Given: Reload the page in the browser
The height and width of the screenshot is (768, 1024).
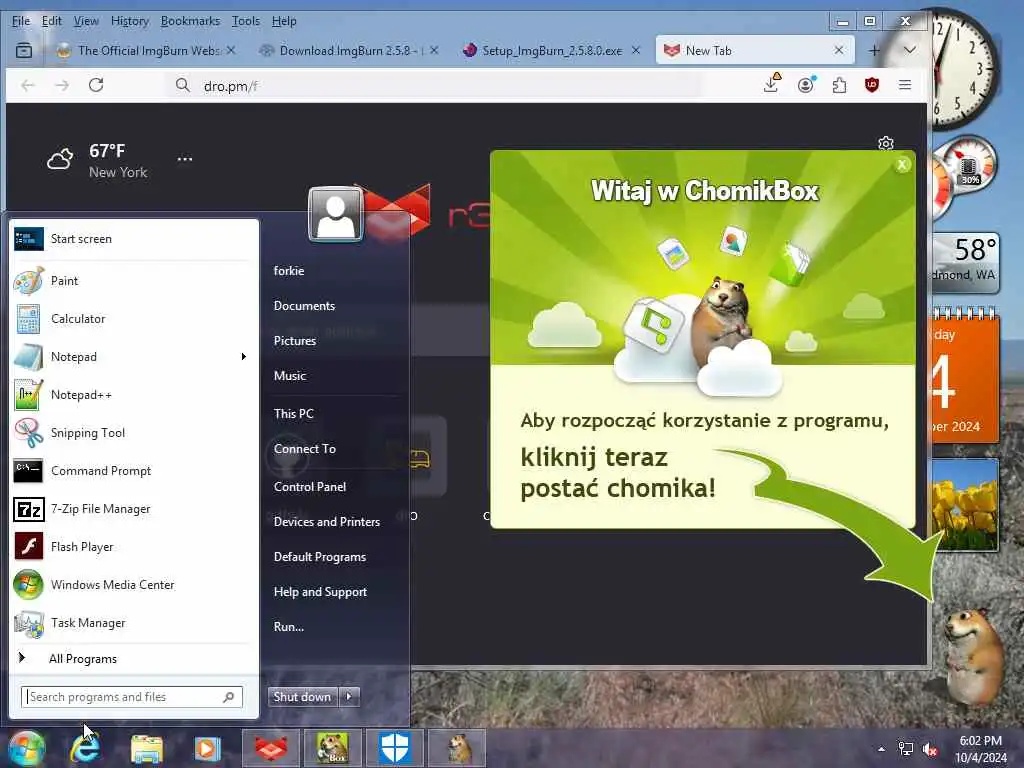Looking at the screenshot, I should pyautogui.click(x=96, y=85).
